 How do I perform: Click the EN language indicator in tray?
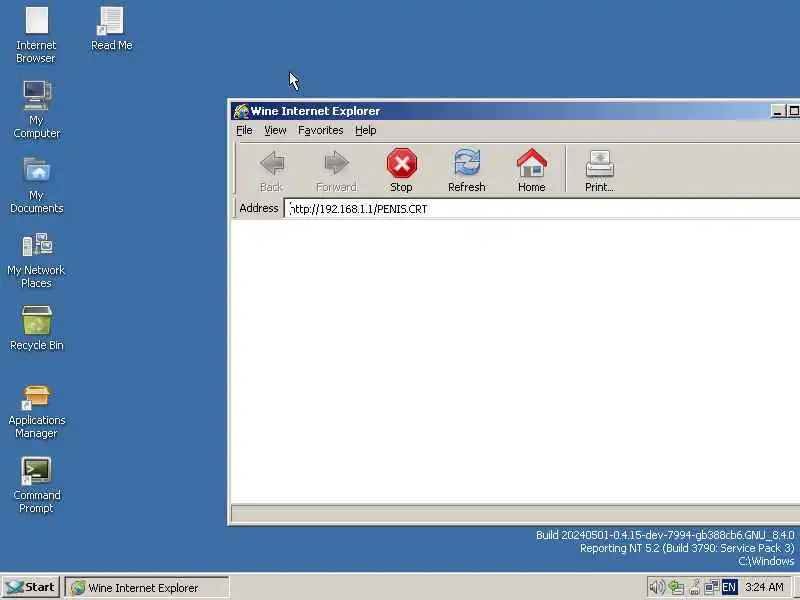click(729, 587)
